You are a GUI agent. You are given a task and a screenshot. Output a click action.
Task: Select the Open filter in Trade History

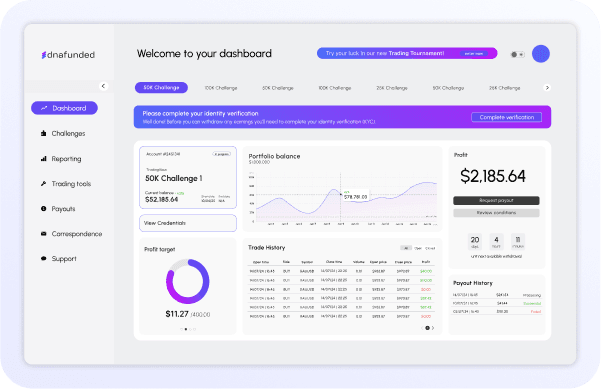tap(418, 248)
